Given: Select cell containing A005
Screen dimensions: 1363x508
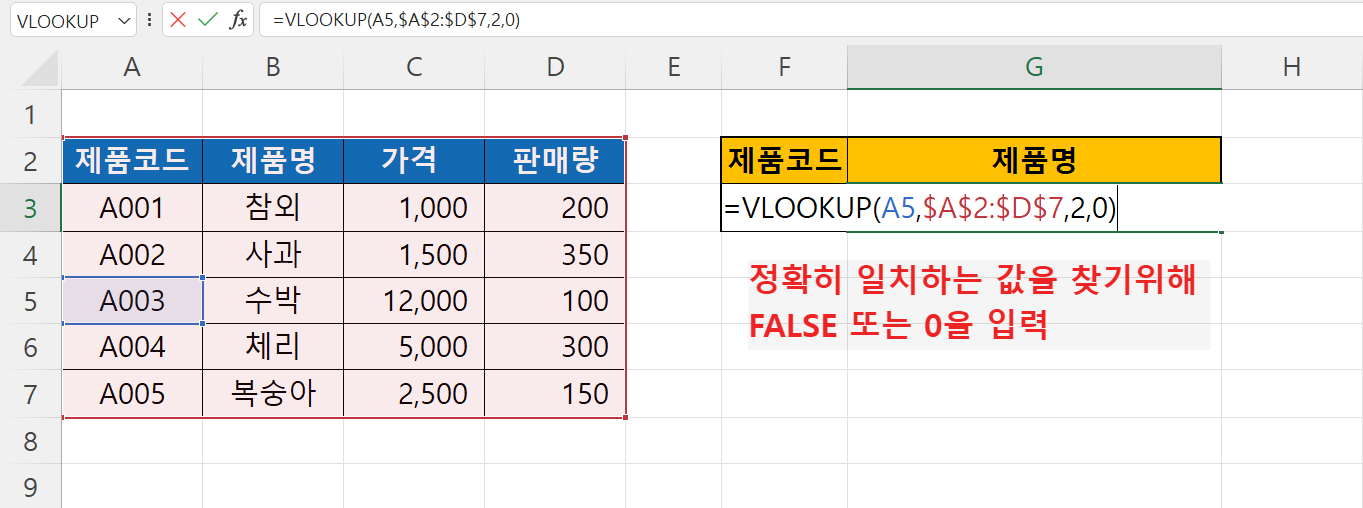Looking at the screenshot, I should [x=132, y=394].
